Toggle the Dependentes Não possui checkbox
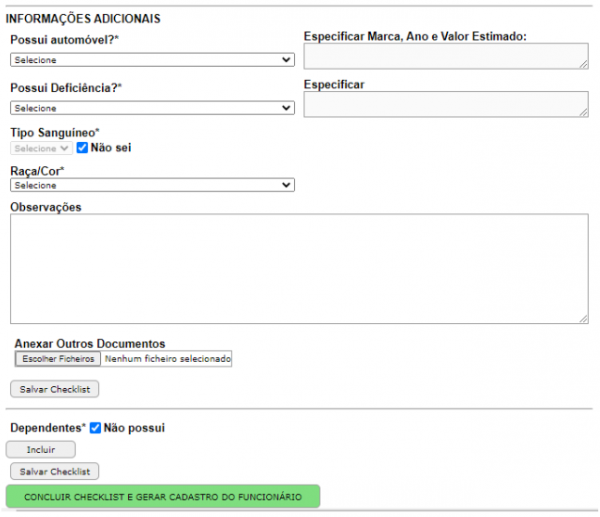The image size is (600, 517). [95, 428]
